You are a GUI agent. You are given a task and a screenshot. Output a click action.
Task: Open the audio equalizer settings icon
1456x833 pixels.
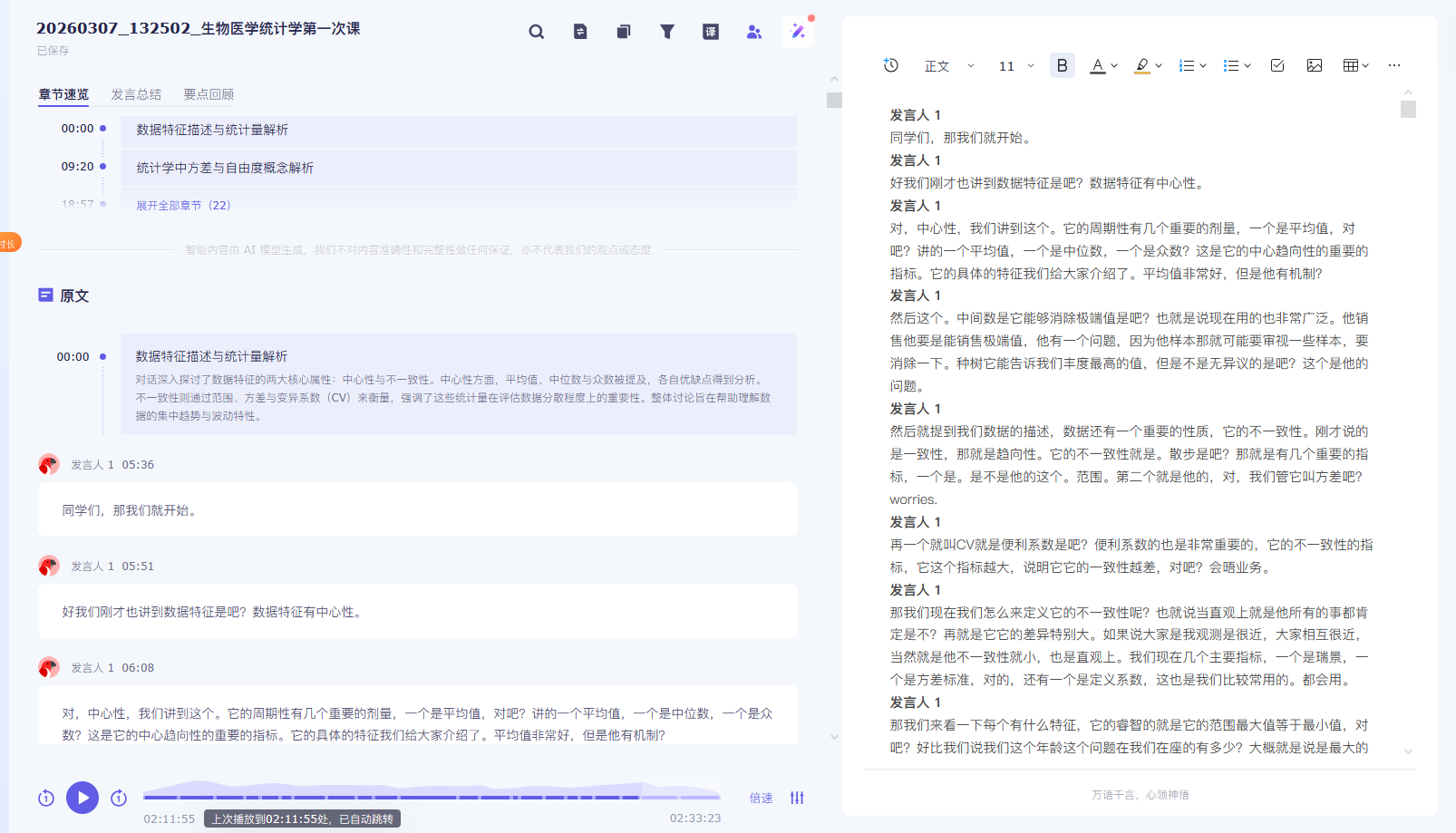pyautogui.click(x=797, y=798)
